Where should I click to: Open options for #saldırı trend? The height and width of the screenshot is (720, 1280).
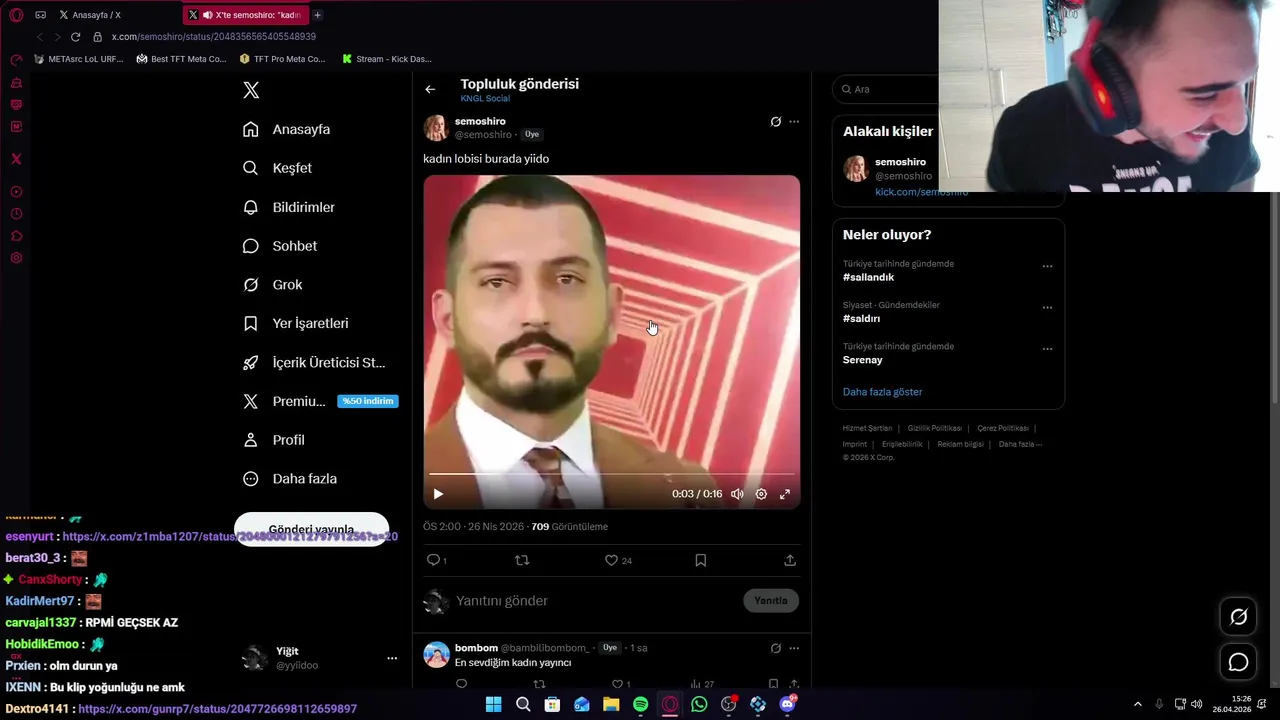pos(1047,307)
